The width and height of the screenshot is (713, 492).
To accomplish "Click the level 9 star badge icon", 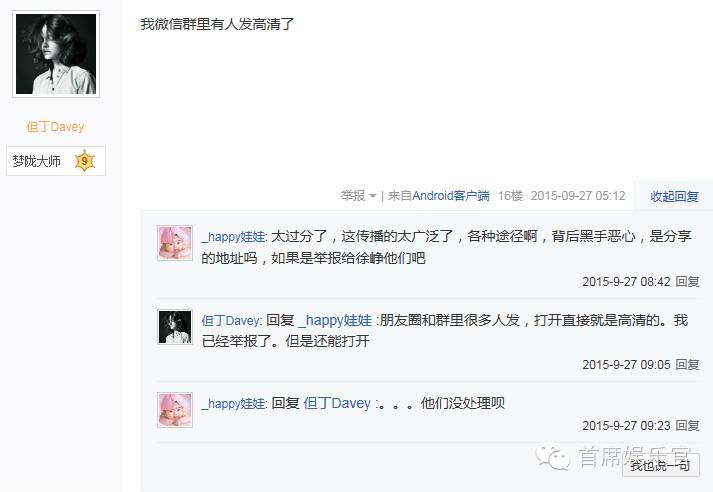I will [x=85, y=161].
